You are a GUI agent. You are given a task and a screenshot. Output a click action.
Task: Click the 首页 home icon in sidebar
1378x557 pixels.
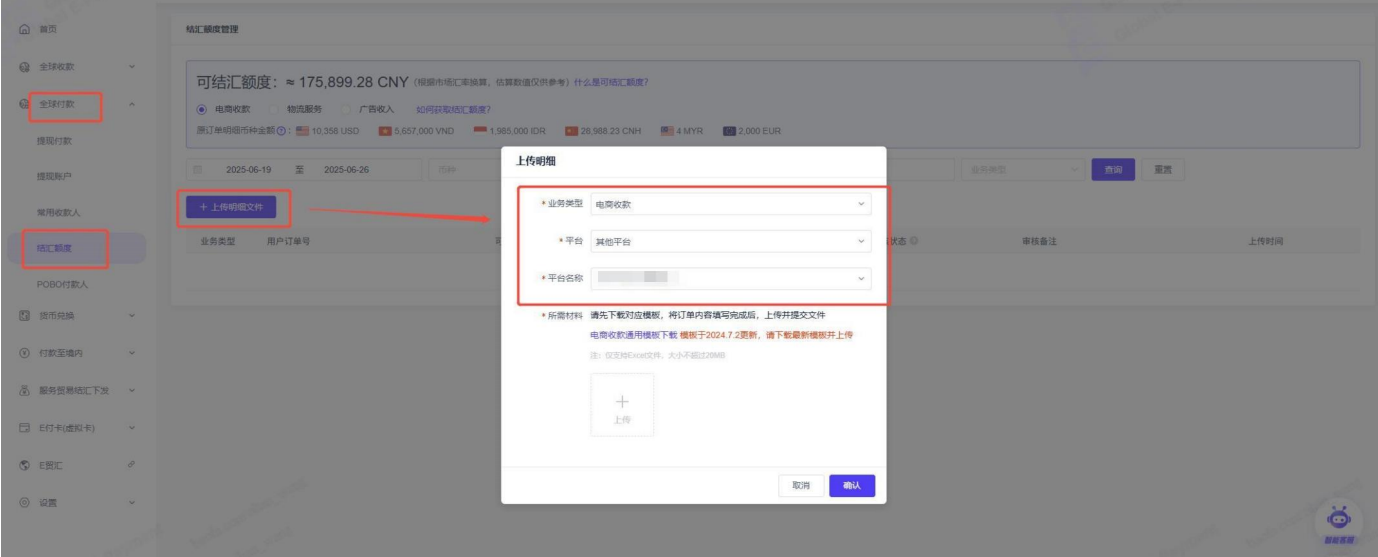pos(23,30)
